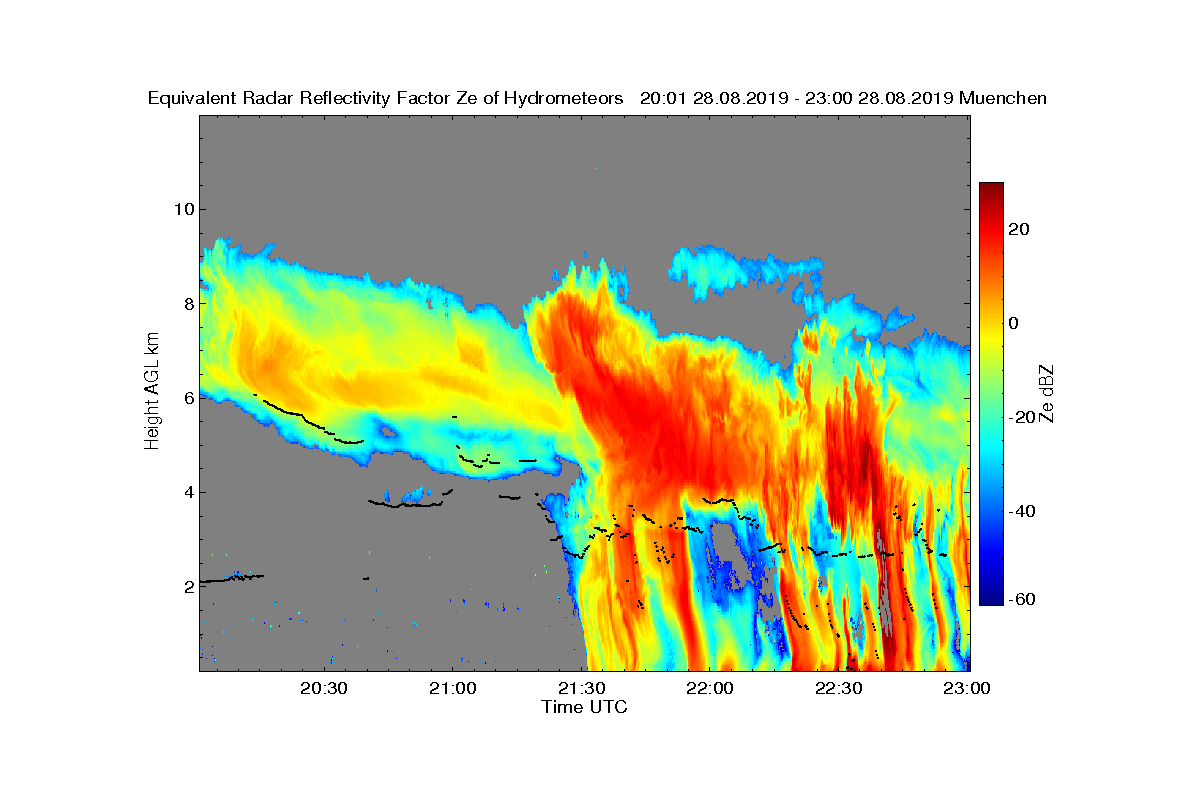The height and width of the screenshot is (800, 1200).
Task: Click the date range text '20:01 28.08.2019 - 23:00 28.08.2019 Muenchen'
Action: (843, 98)
